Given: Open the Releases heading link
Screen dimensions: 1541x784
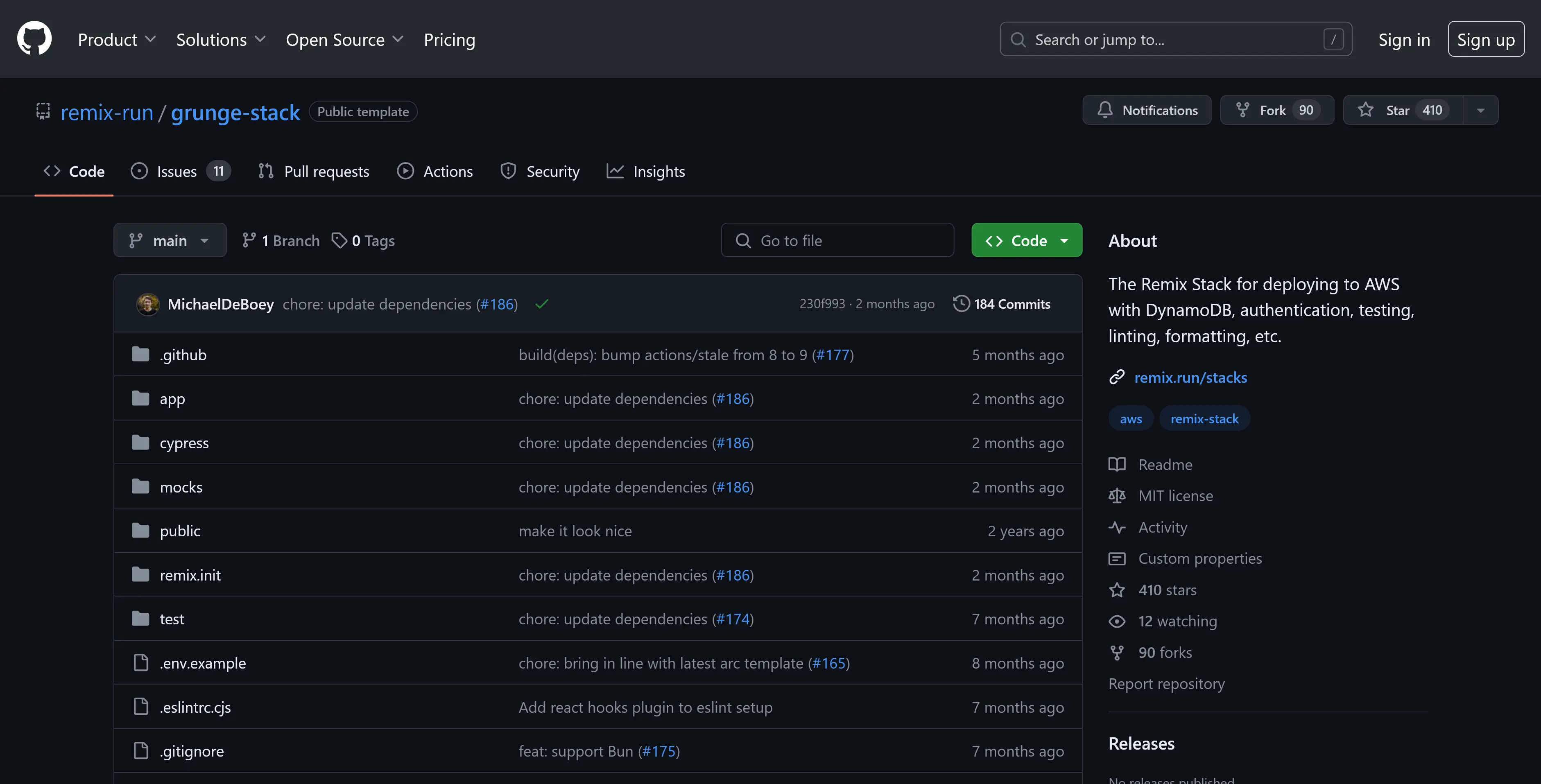Looking at the screenshot, I should pos(1141,743).
